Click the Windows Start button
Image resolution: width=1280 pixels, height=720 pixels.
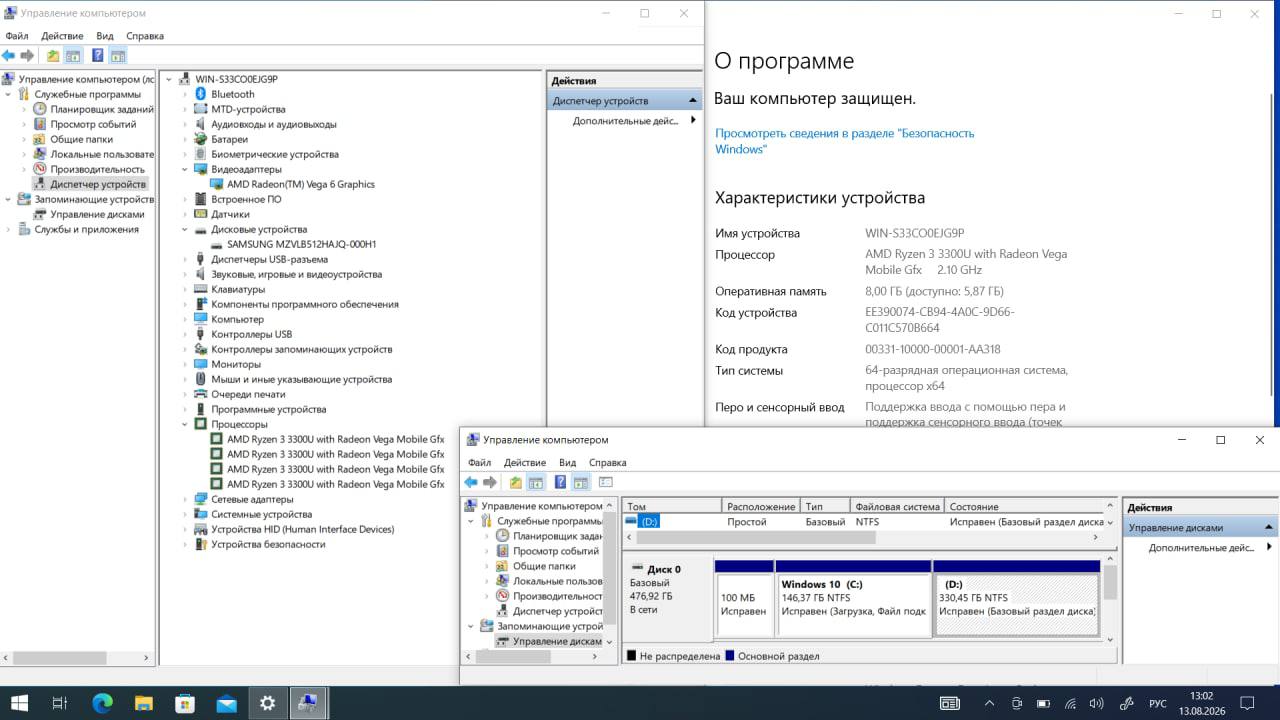tap(19, 703)
